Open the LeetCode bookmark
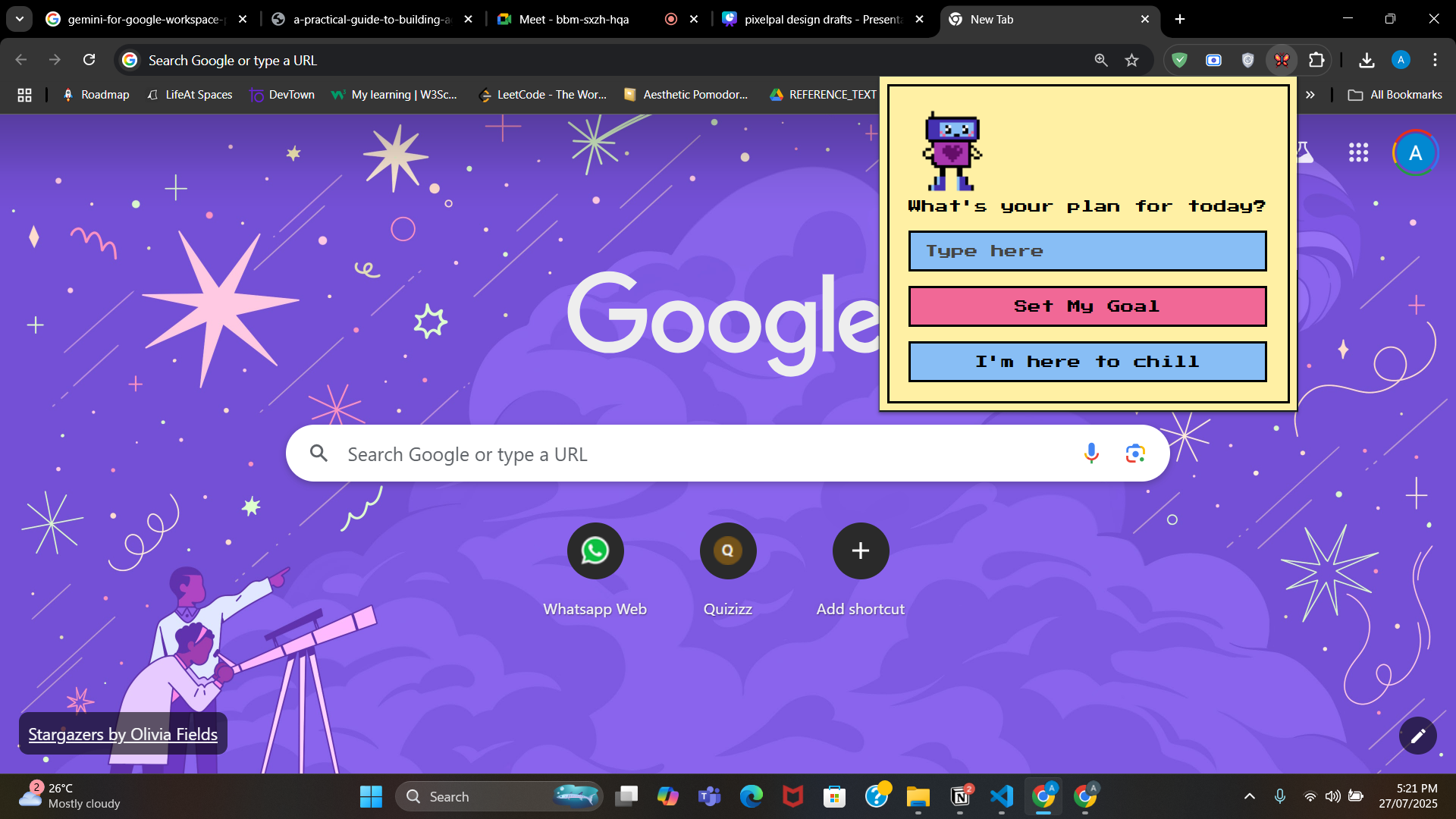Screen dimensions: 1456x819 tap(543, 95)
